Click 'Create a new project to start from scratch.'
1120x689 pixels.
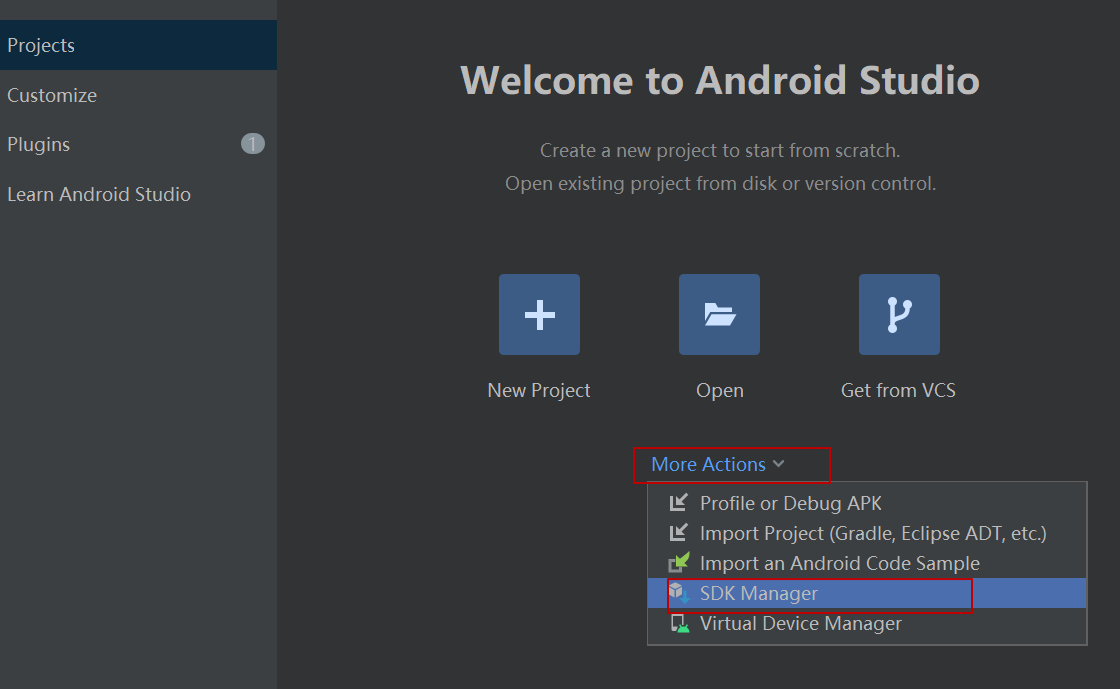click(x=720, y=151)
